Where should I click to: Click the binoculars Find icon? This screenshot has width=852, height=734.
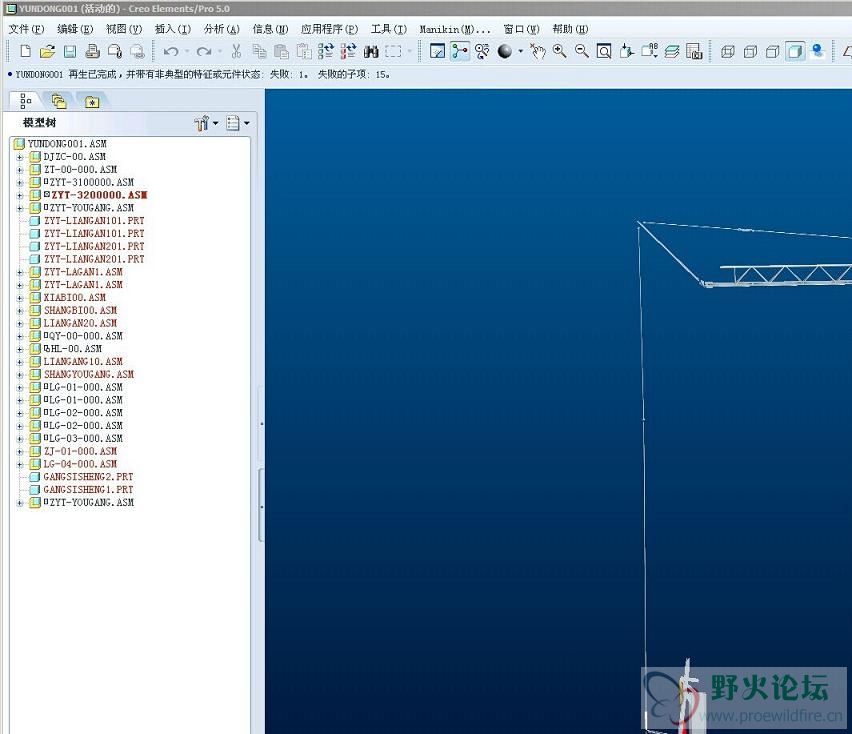click(371, 51)
